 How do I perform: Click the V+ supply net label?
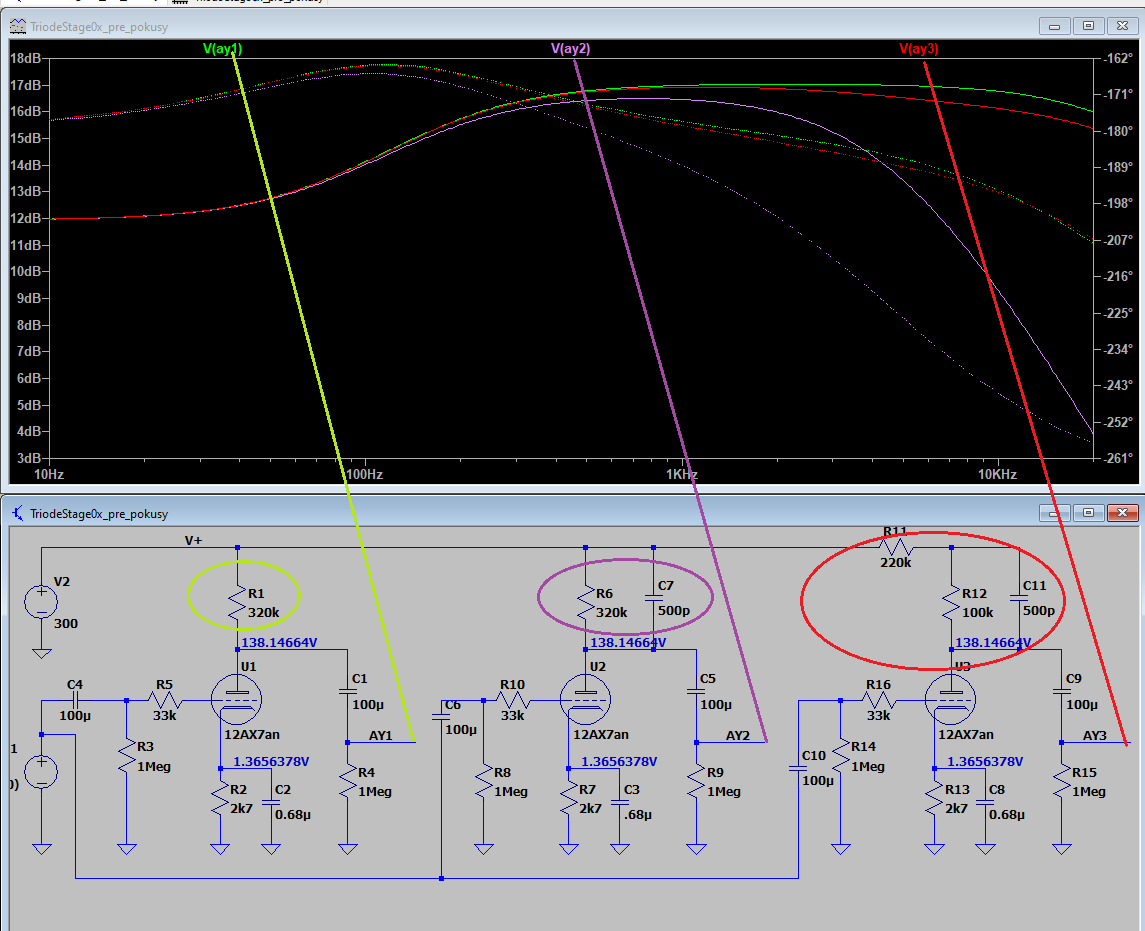pos(193,540)
